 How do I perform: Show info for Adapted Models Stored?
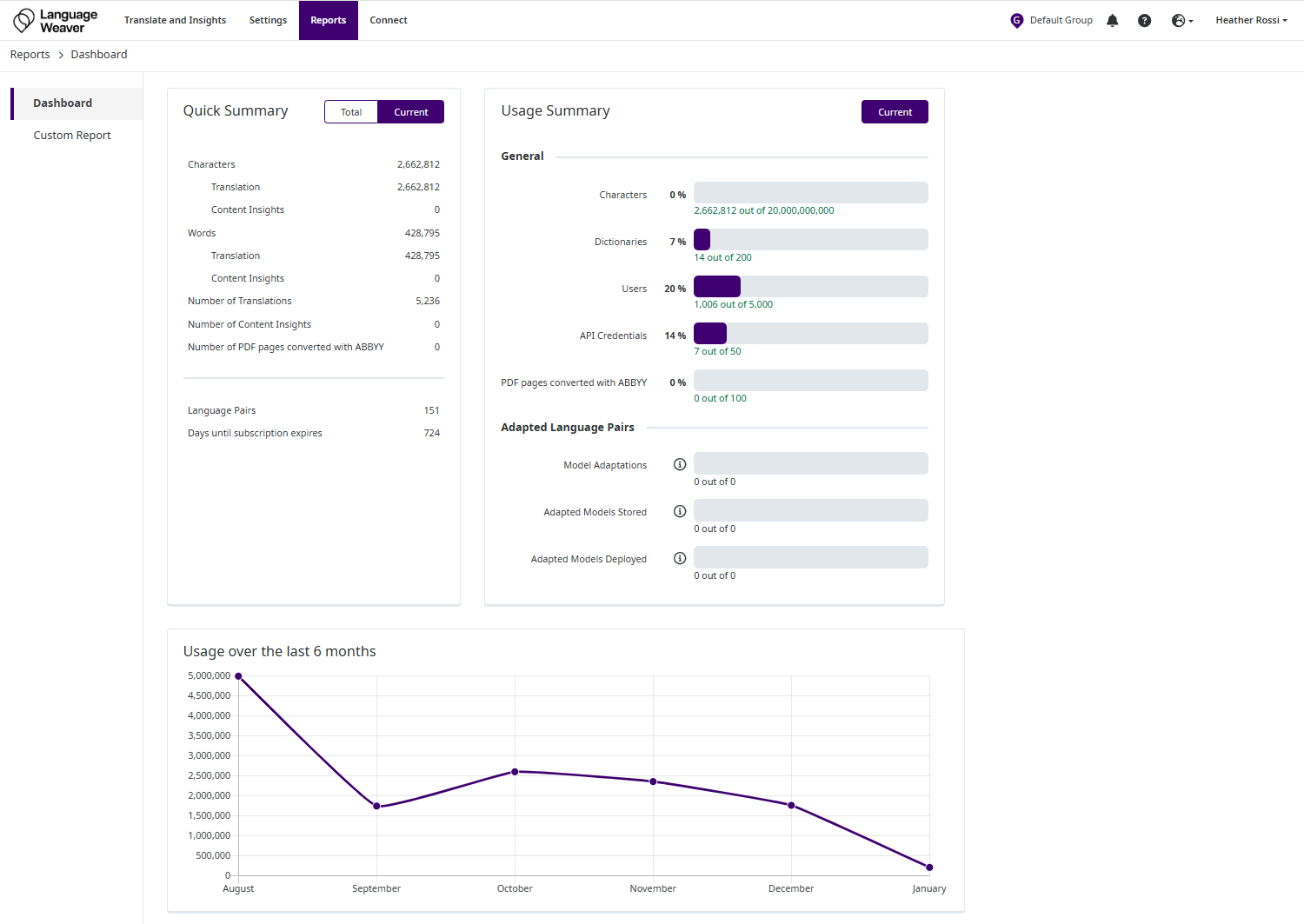coord(680,512)
